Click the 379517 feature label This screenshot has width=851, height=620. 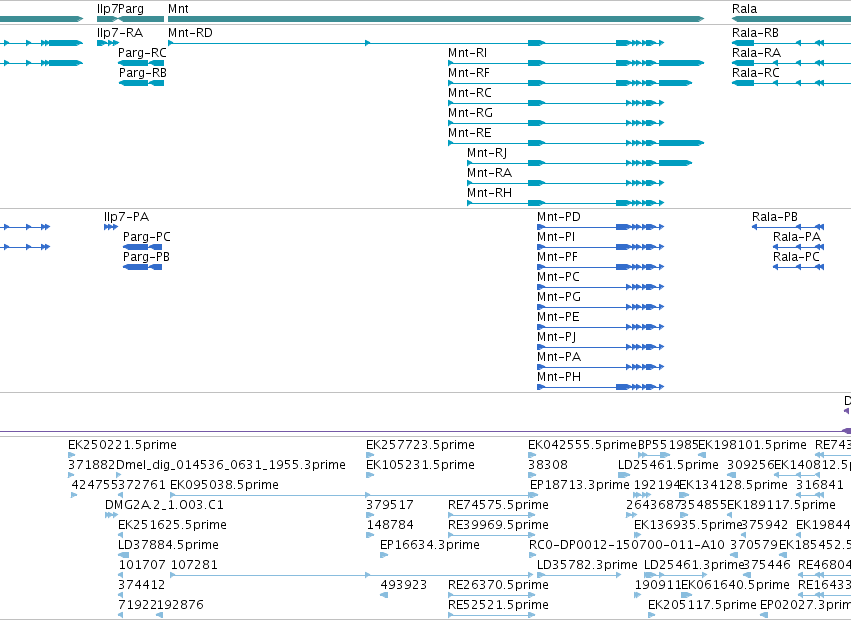tap(390, 505)
